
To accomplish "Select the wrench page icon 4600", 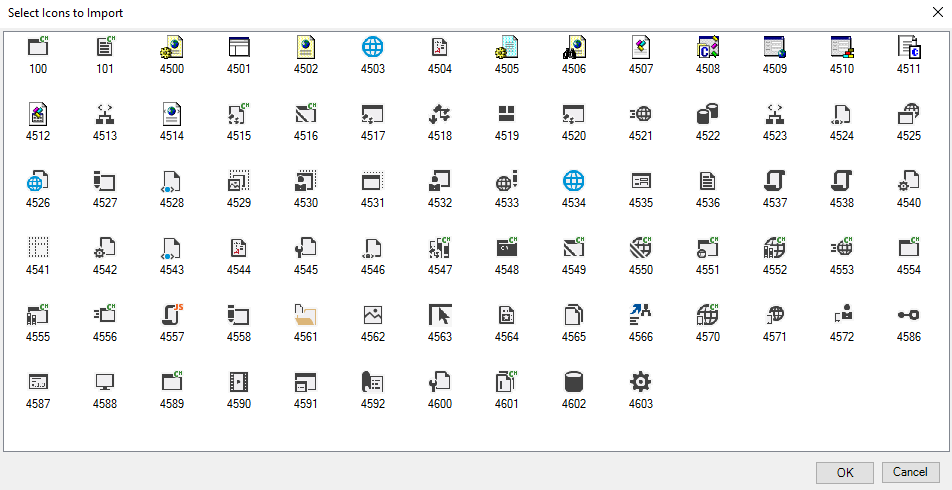I will click(x=440, y=381).
